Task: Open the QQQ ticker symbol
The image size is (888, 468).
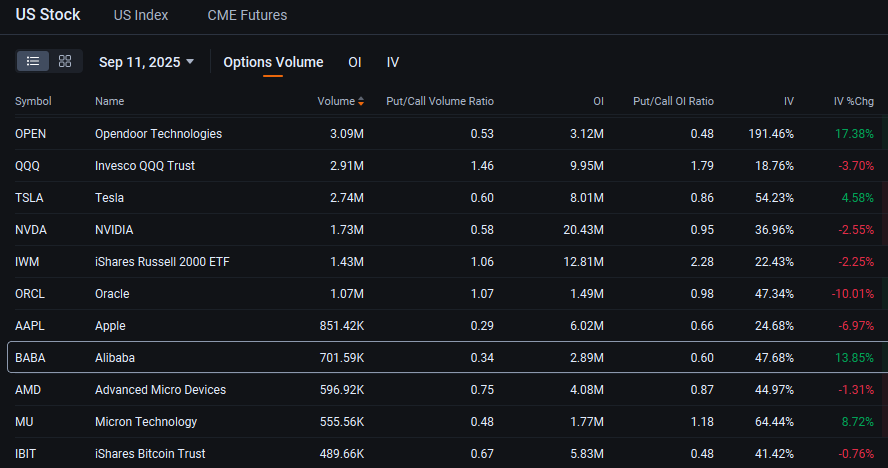Action: [x=27, y=166]
